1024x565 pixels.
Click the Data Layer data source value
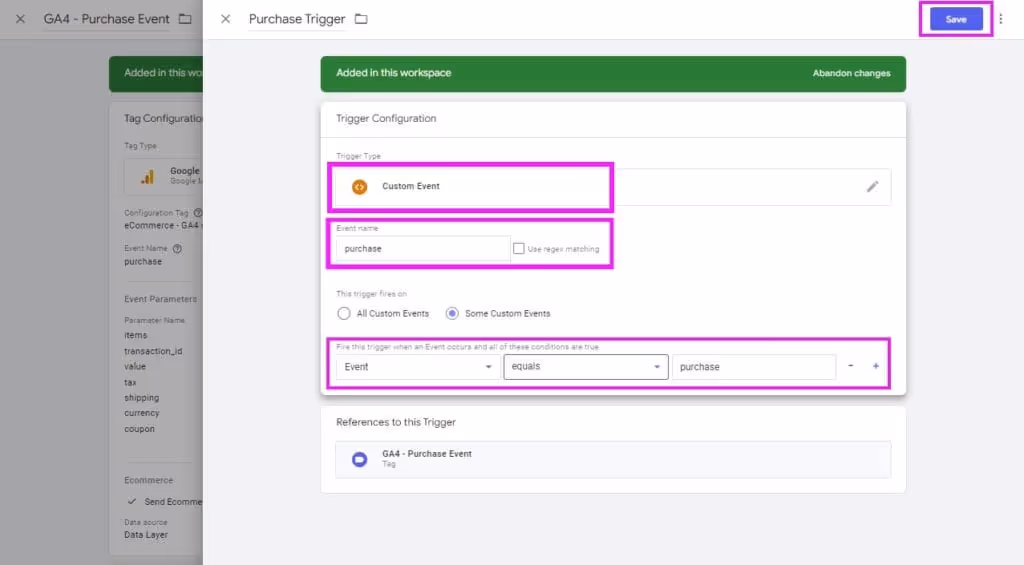coord(146,535)
